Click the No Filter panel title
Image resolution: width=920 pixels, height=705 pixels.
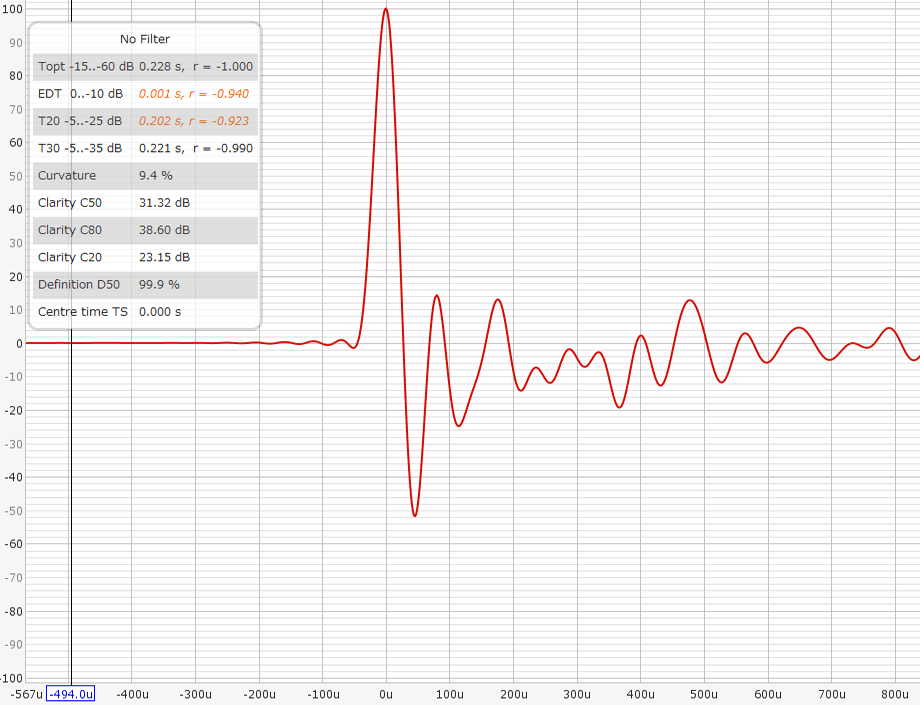point(145,39)
